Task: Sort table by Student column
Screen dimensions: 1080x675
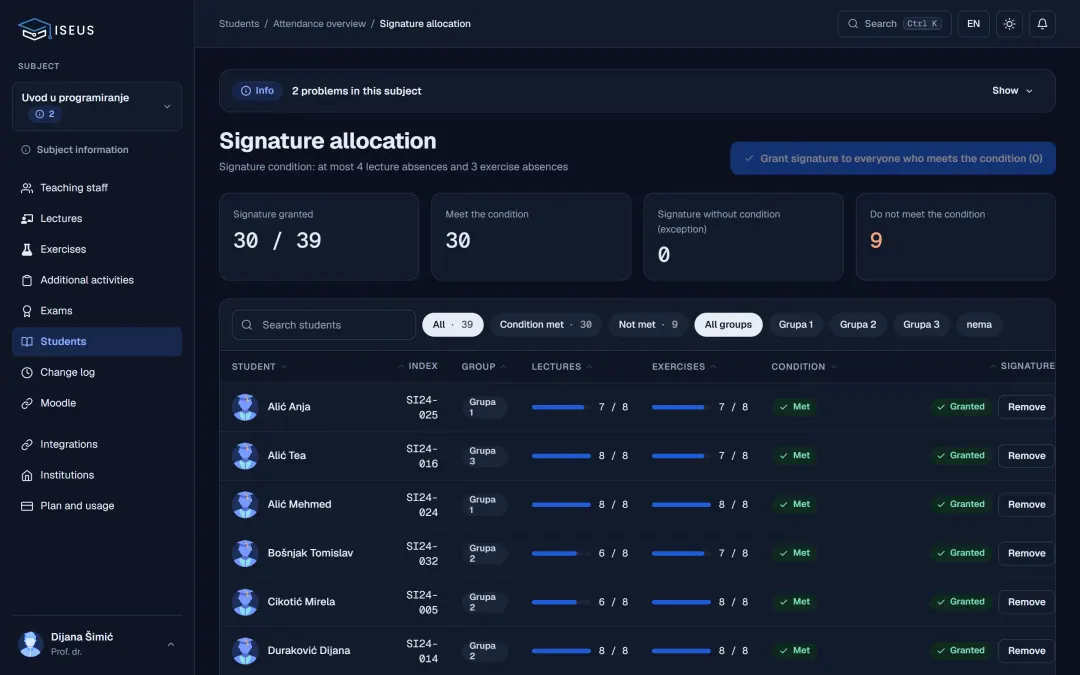Action: click(259, 367)
